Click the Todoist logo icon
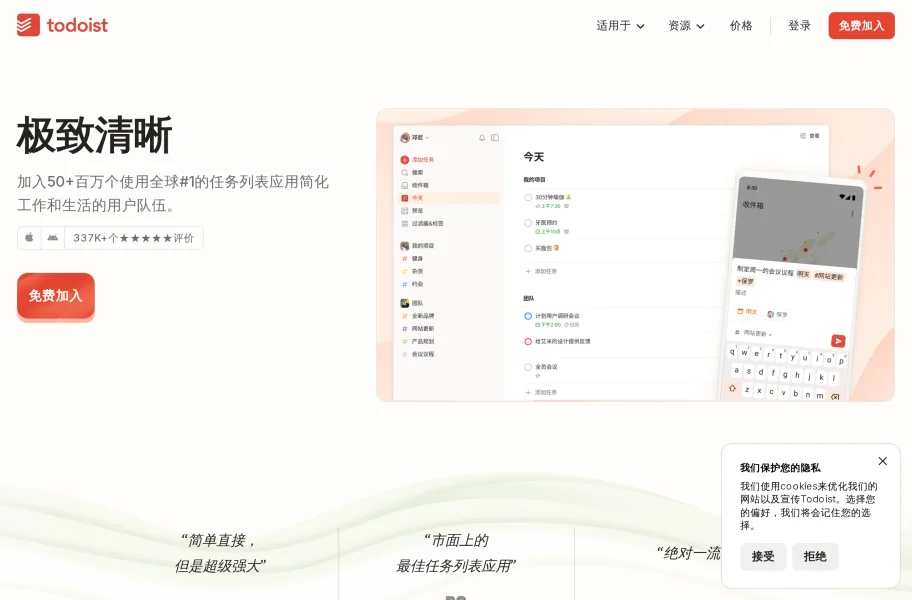 [x=28, y=25]
